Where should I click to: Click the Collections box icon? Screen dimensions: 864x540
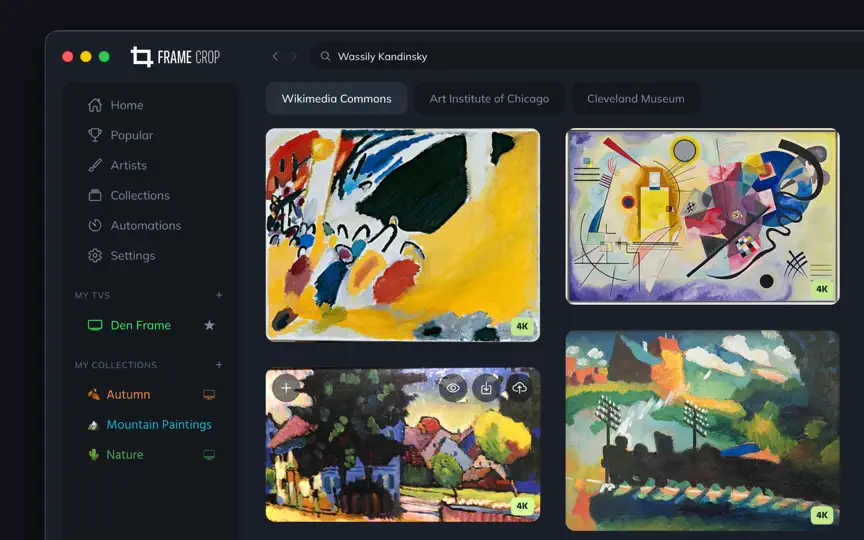[95, 195]
